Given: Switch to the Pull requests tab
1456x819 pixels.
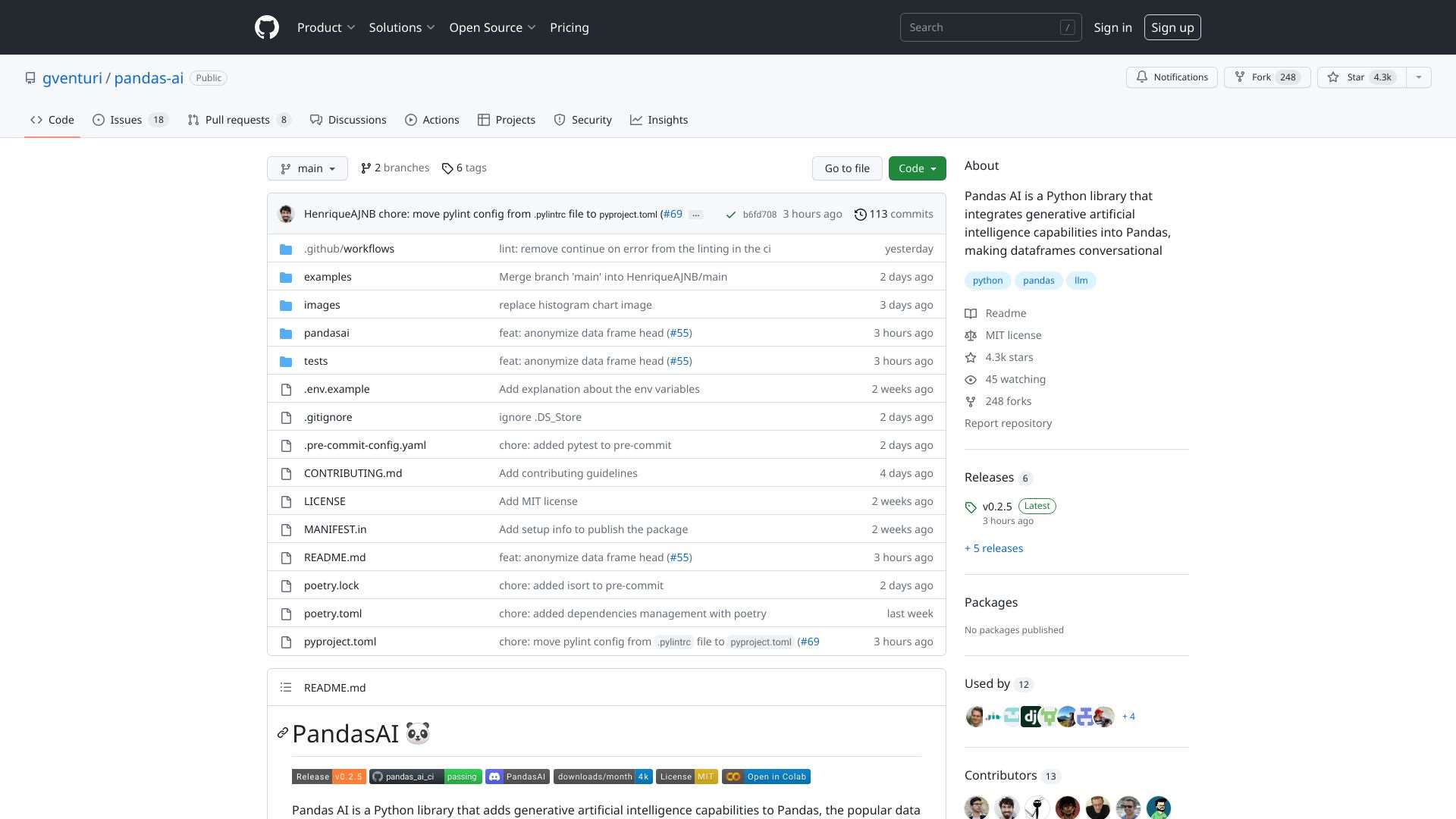Looking at the screenshot, I should [238, 120].
